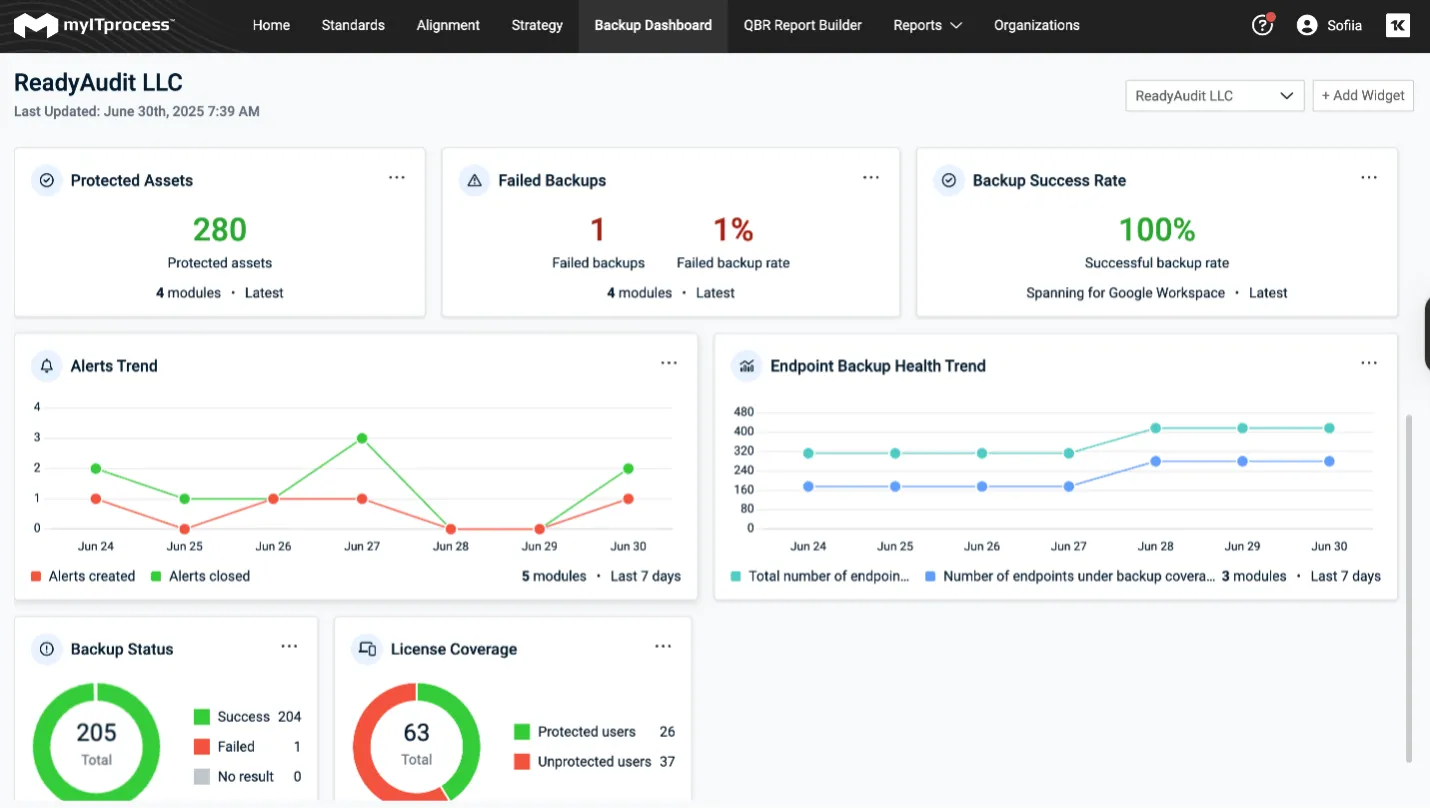Click the green Success legend color swatch

coord(202,717)
